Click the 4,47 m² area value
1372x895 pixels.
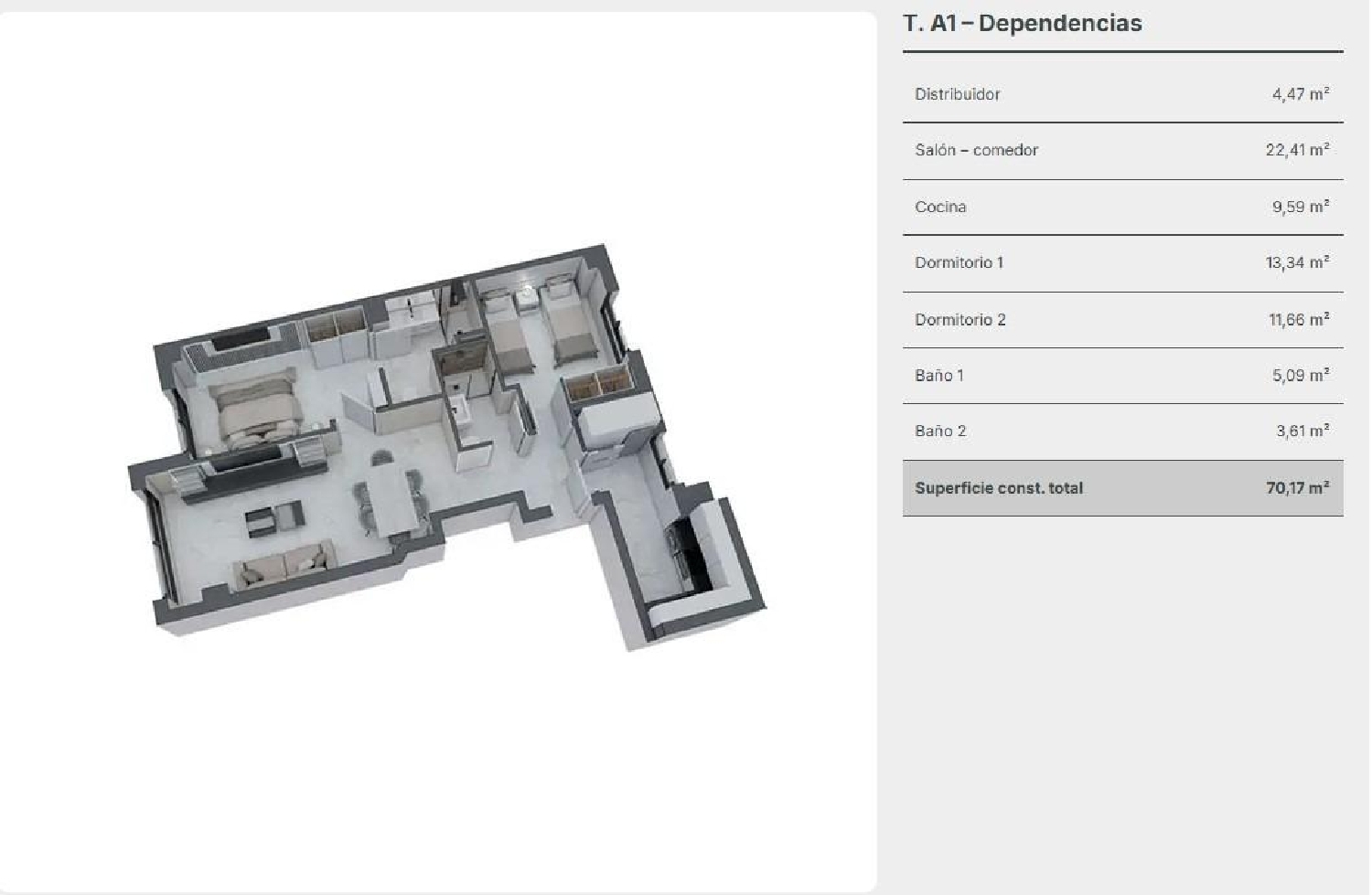tap(1300, 94)
